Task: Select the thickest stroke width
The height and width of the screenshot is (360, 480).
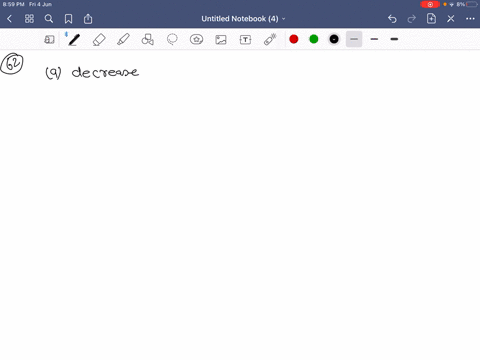Action: click(x=394, y=39)
